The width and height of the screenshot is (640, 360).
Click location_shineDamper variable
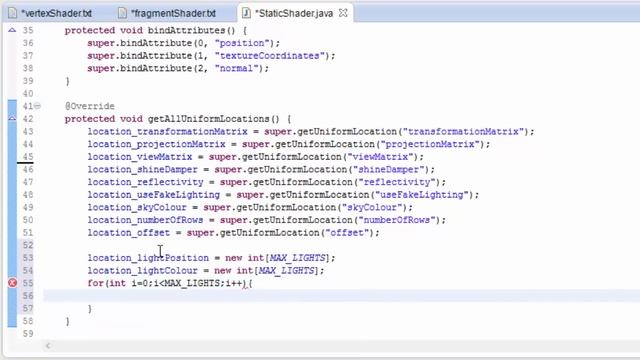coord(142,169)
